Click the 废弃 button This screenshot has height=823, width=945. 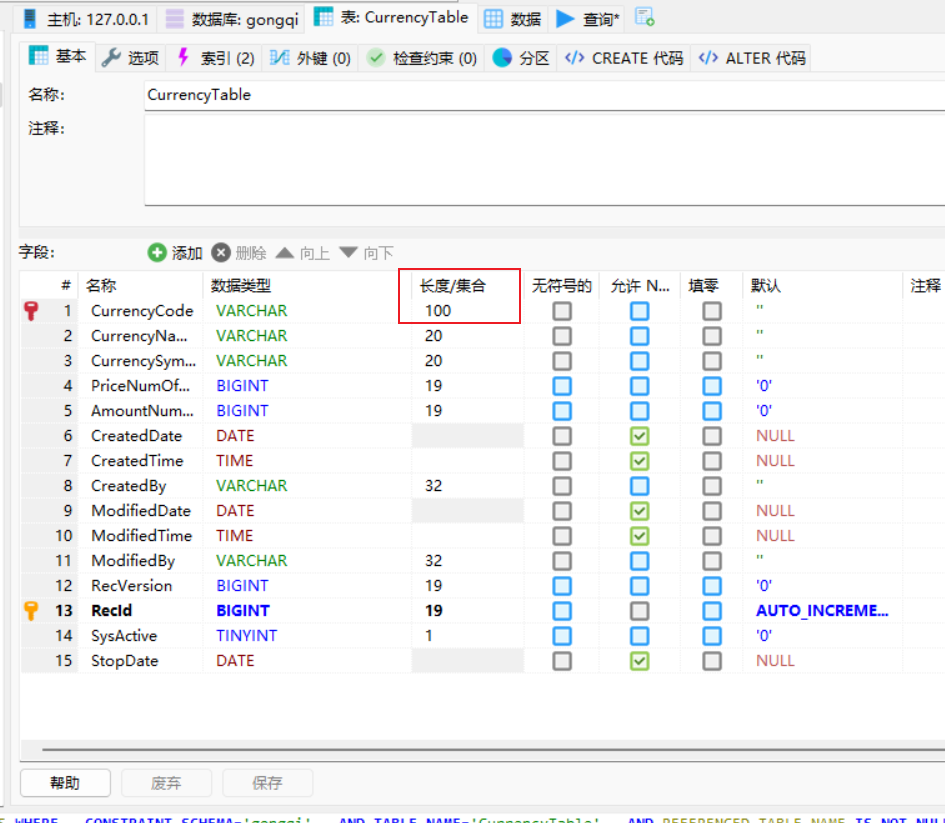pyautogui.click(x=166, y=783)
